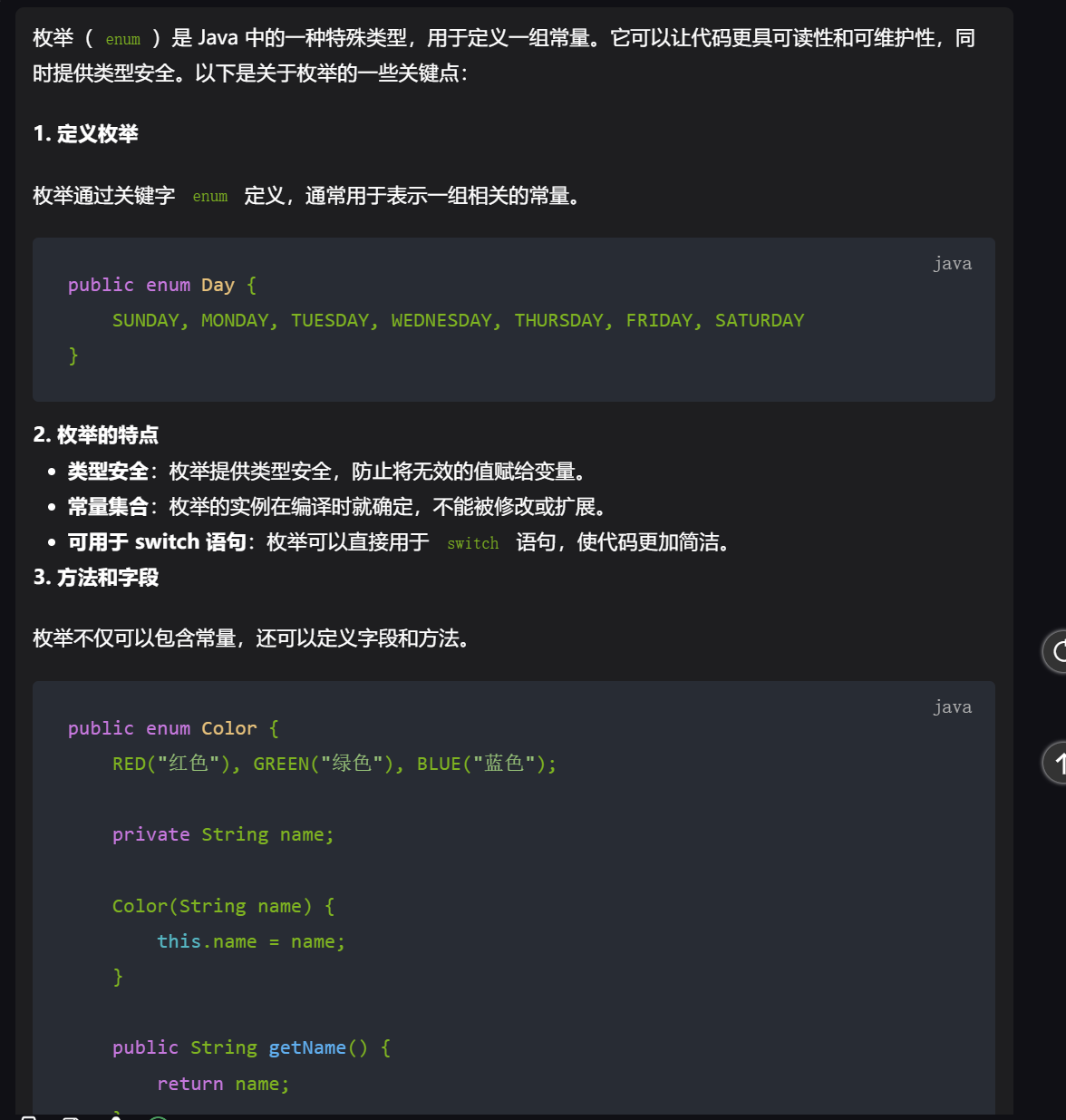Click 'SUNDAY' in the Day enum code

[145, 320]
